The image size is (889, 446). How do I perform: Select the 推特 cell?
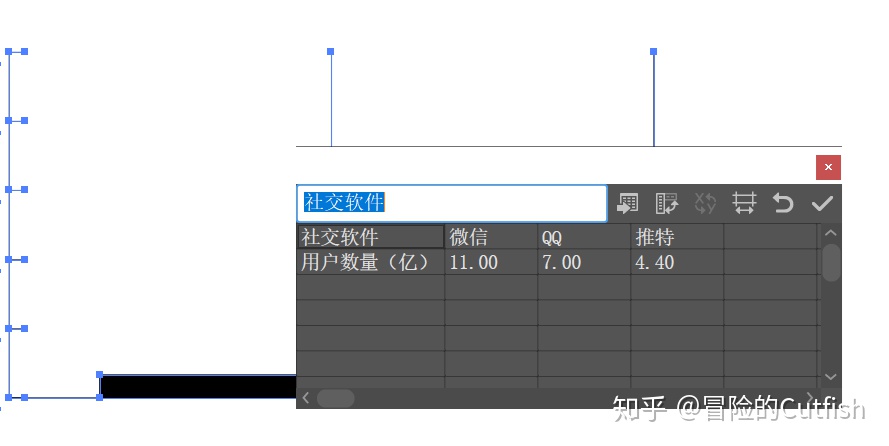(678, 237)
